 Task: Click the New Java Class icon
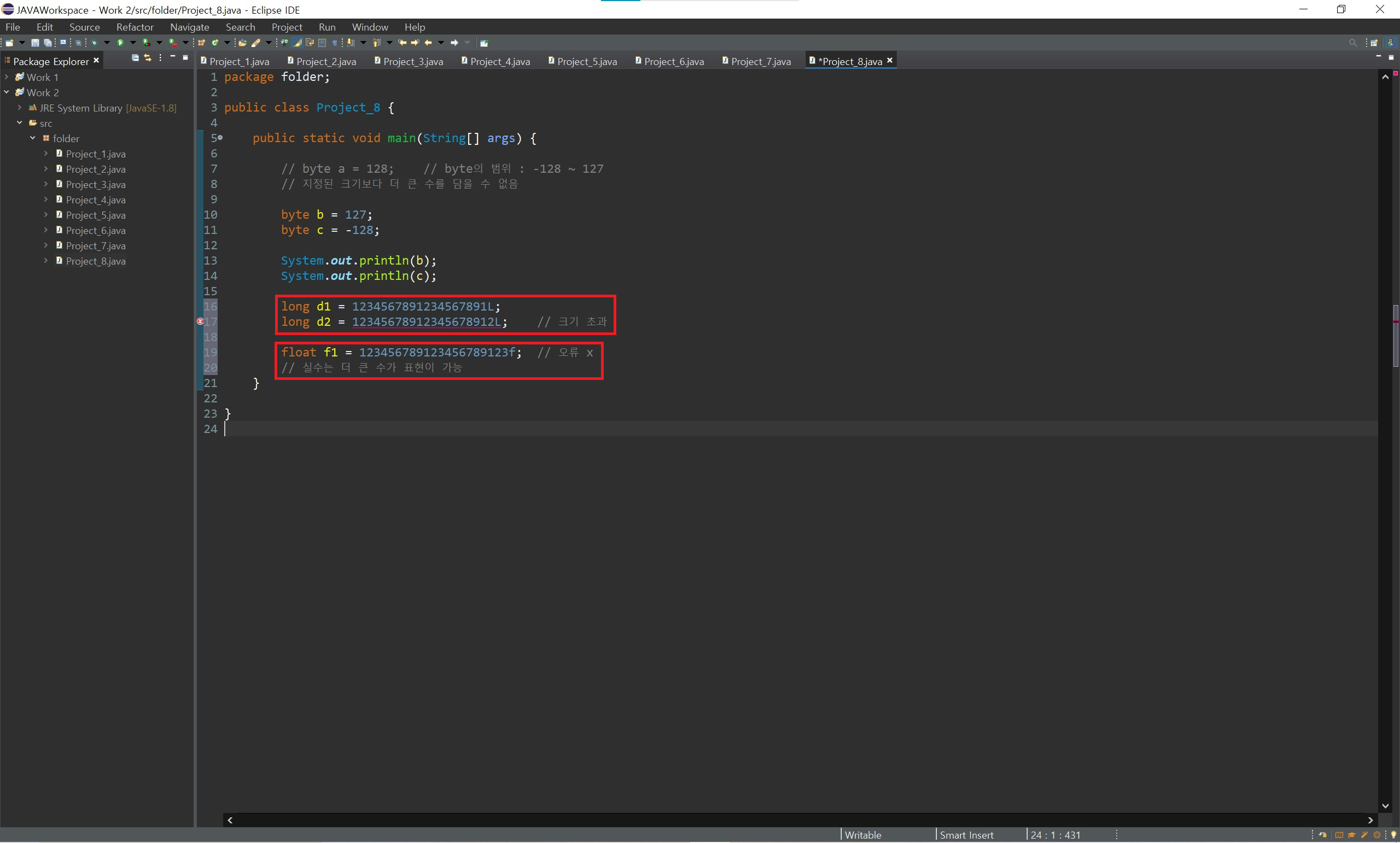215,43
